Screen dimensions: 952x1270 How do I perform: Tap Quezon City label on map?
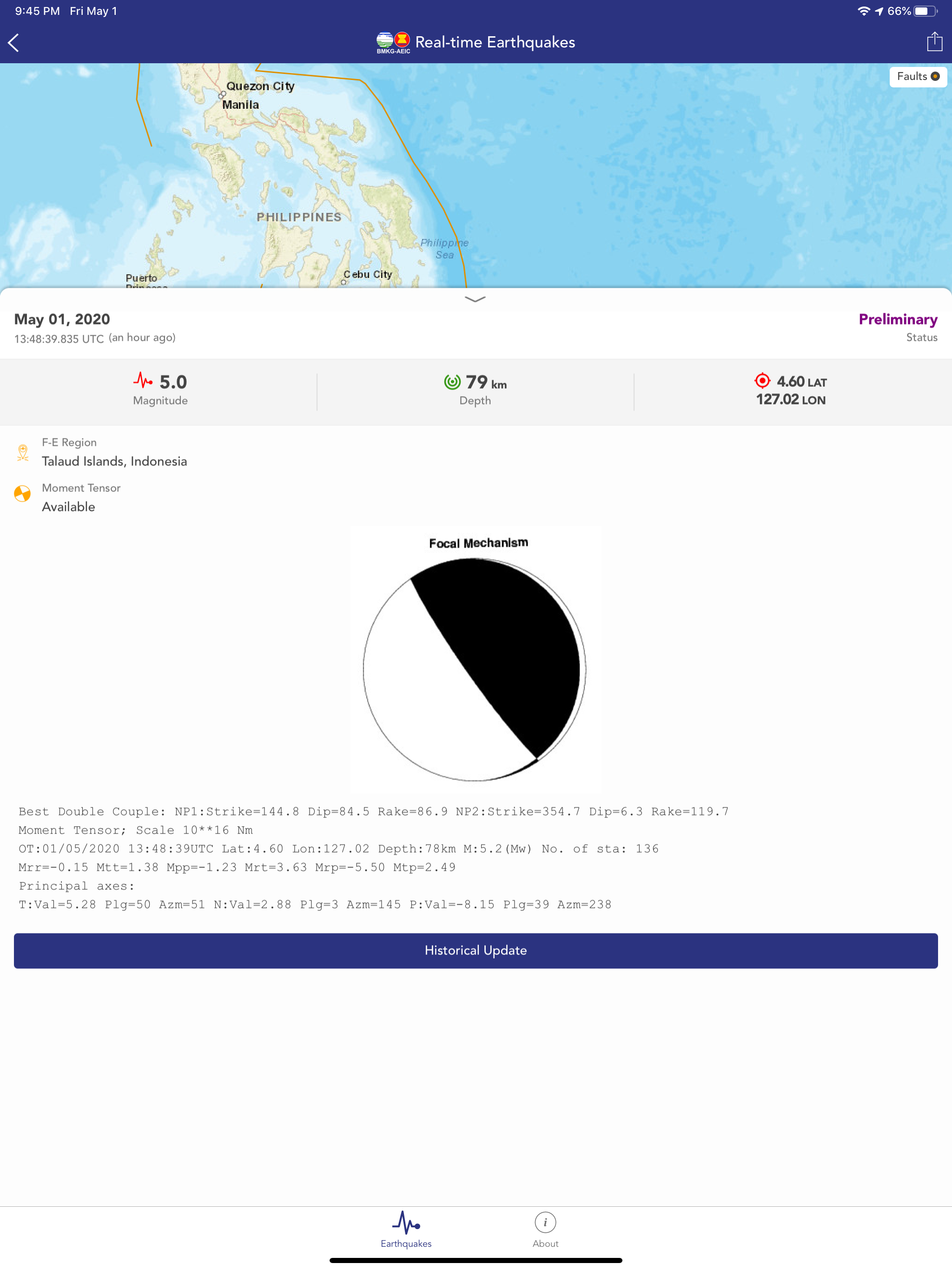click(x=260, y=86)
